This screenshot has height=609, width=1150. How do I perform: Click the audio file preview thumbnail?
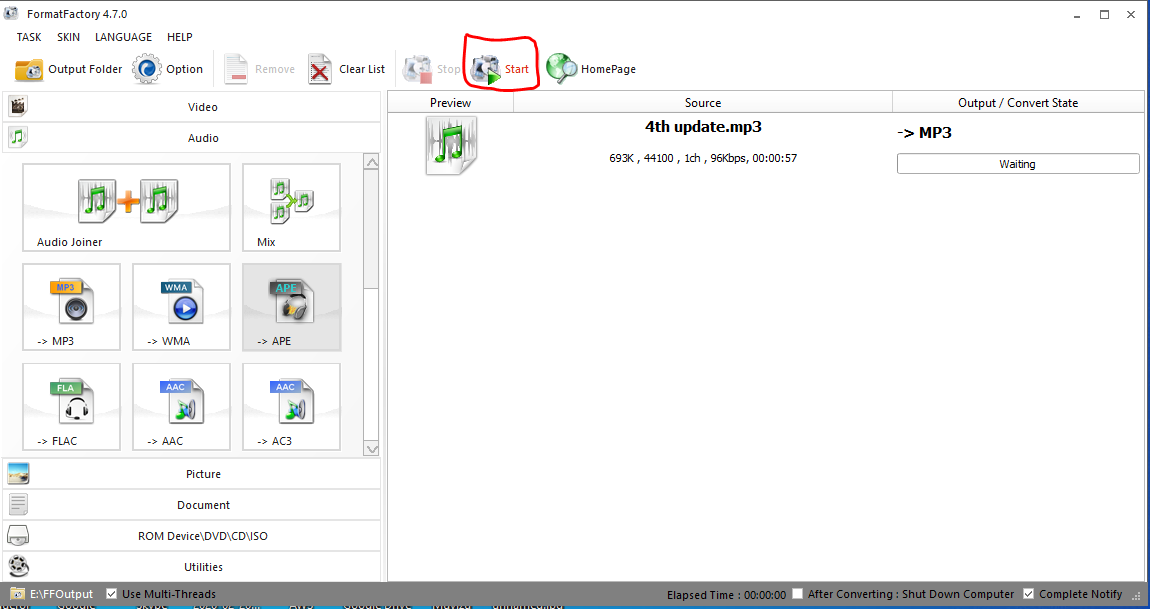[451, 145]
